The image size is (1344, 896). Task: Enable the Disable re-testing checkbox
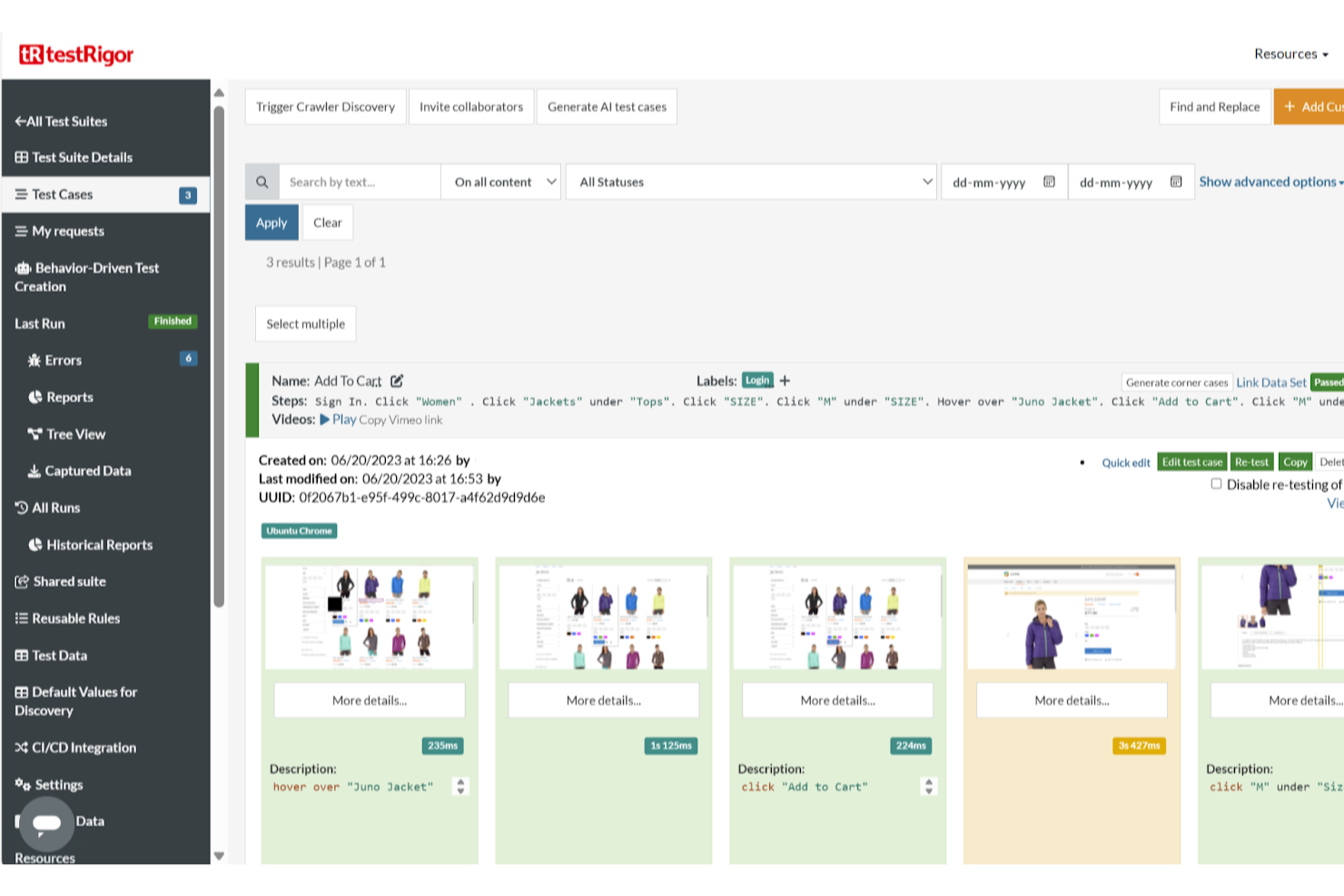(1216, 483)
